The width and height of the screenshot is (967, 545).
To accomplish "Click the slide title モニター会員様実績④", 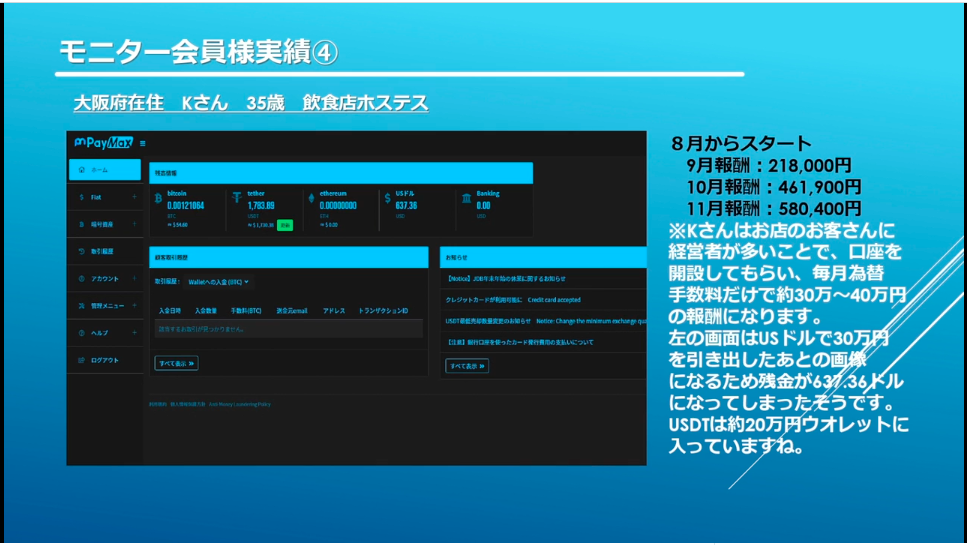I will [x=199, y=52].
